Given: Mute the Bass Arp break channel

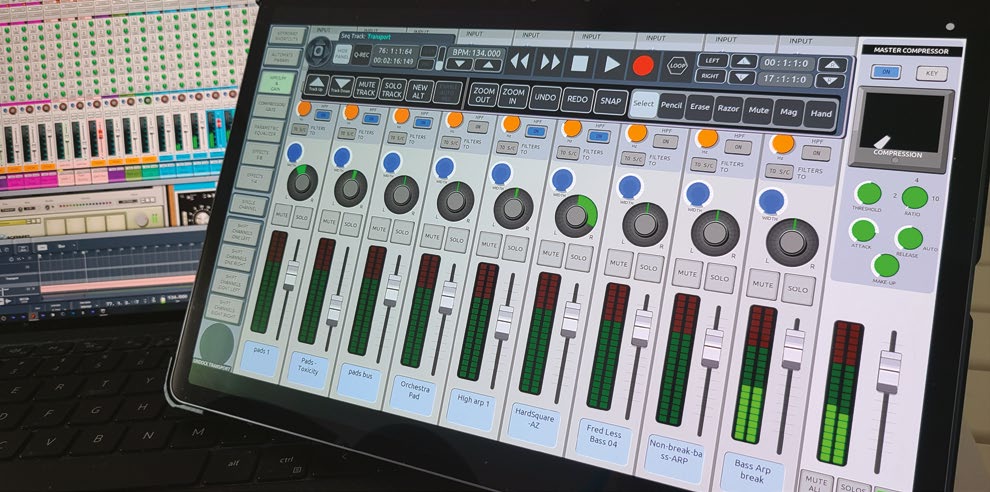Looking at the screenshot, I should point(763,284).
